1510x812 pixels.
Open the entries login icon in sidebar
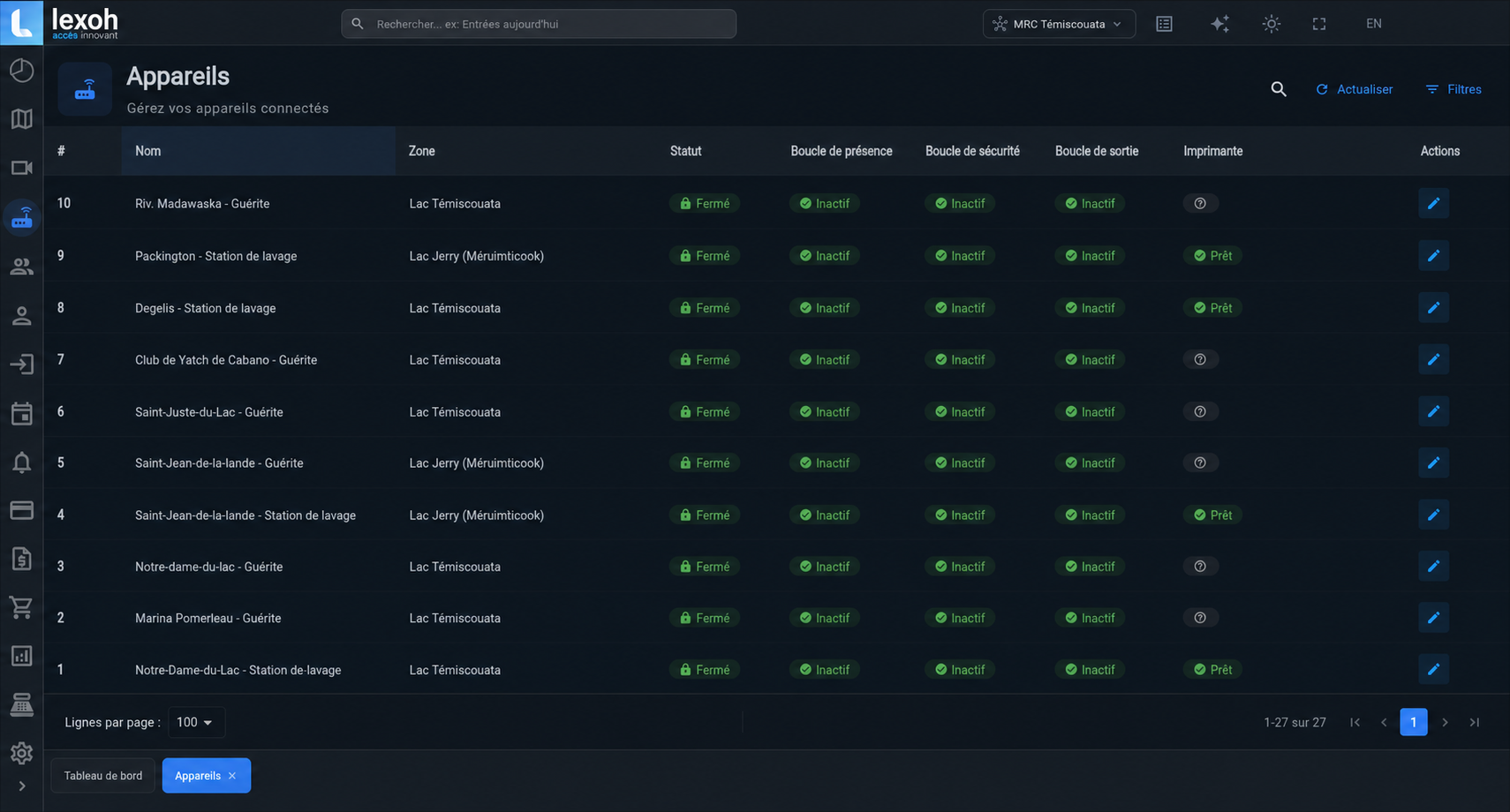[x=21, y=364]
